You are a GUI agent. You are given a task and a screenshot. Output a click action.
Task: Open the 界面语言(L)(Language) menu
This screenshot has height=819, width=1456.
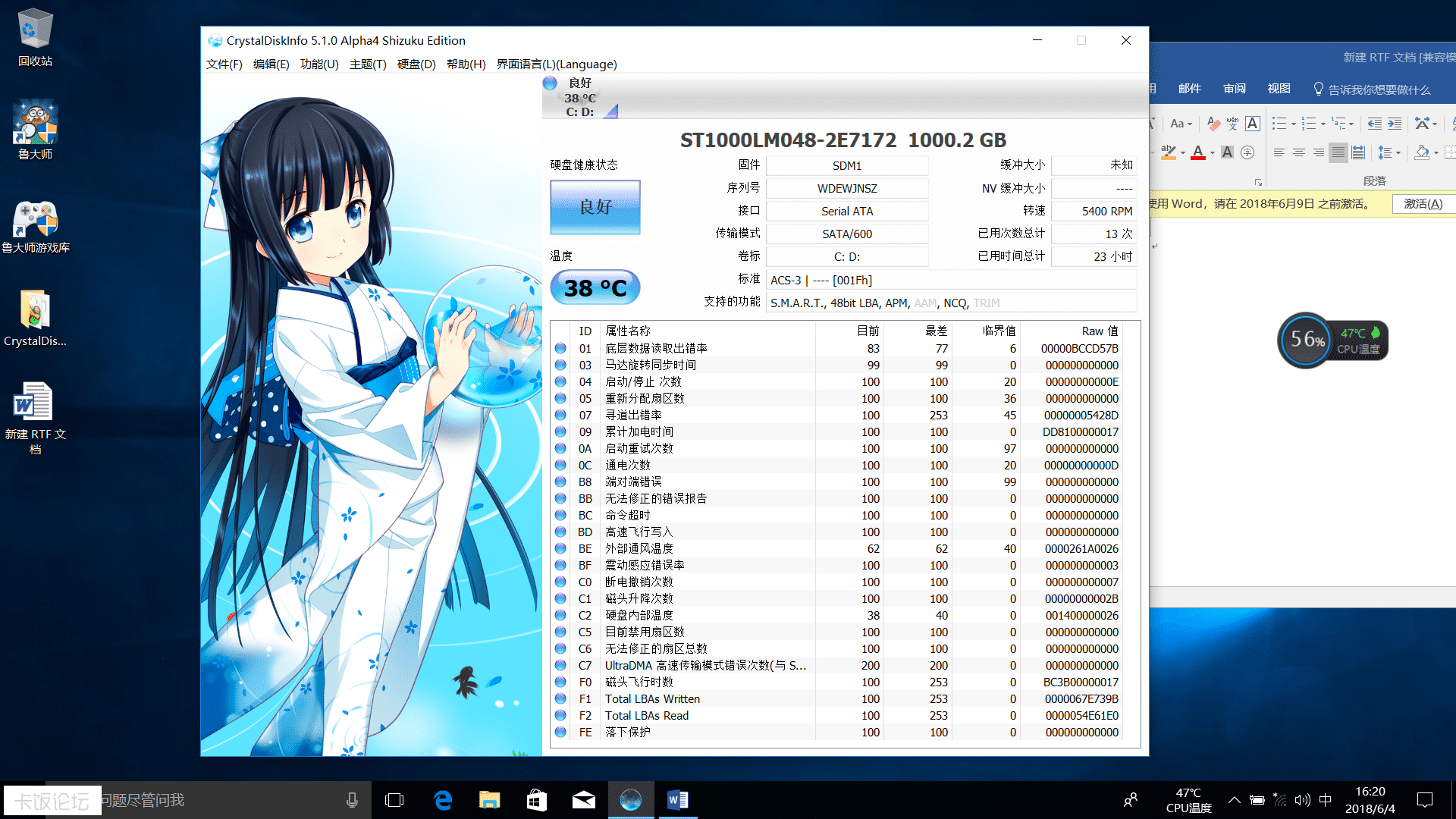[557, 64]
